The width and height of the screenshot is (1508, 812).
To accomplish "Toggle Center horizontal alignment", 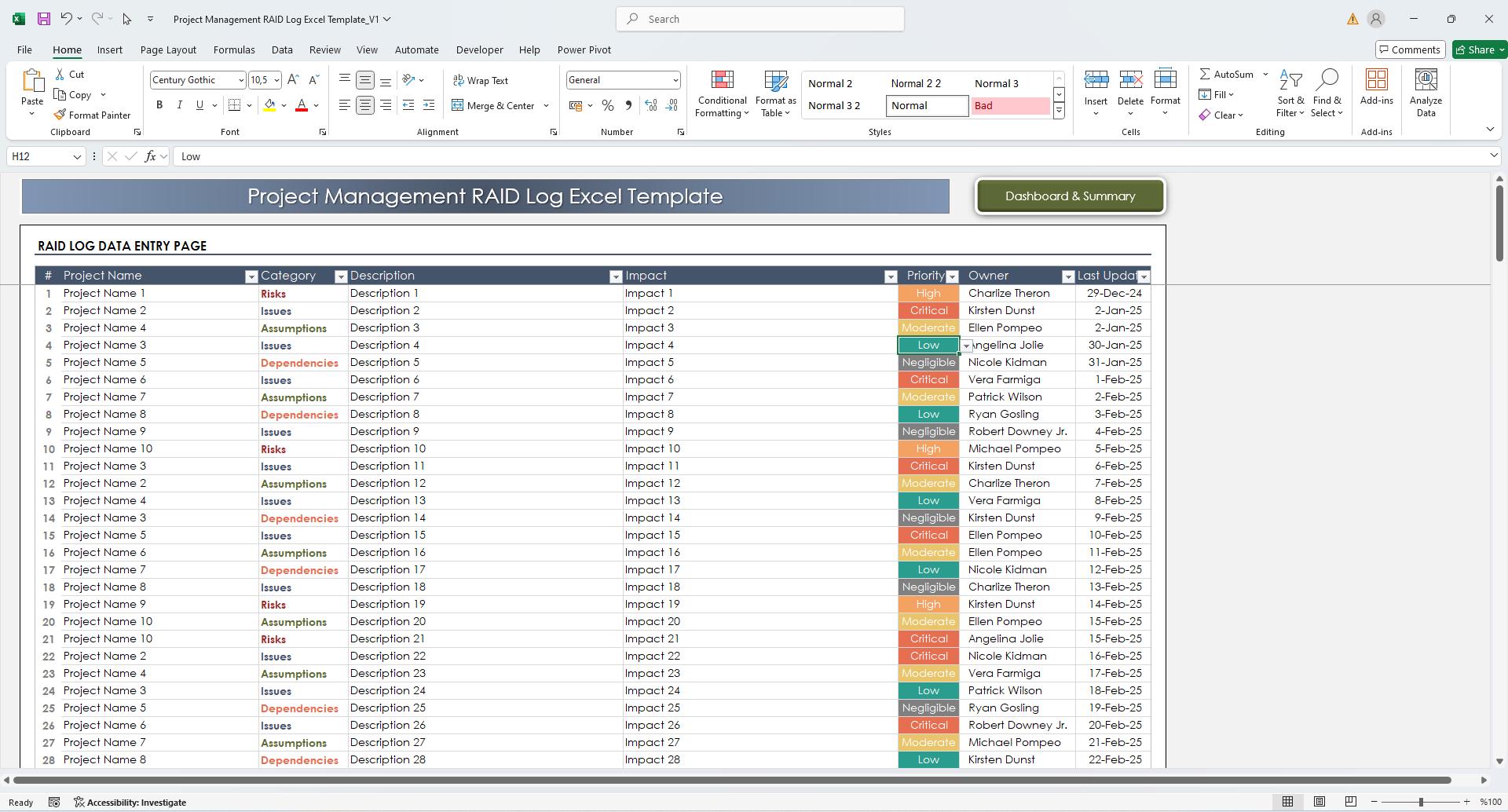I will pyautogui.click(x=365, y=105).
